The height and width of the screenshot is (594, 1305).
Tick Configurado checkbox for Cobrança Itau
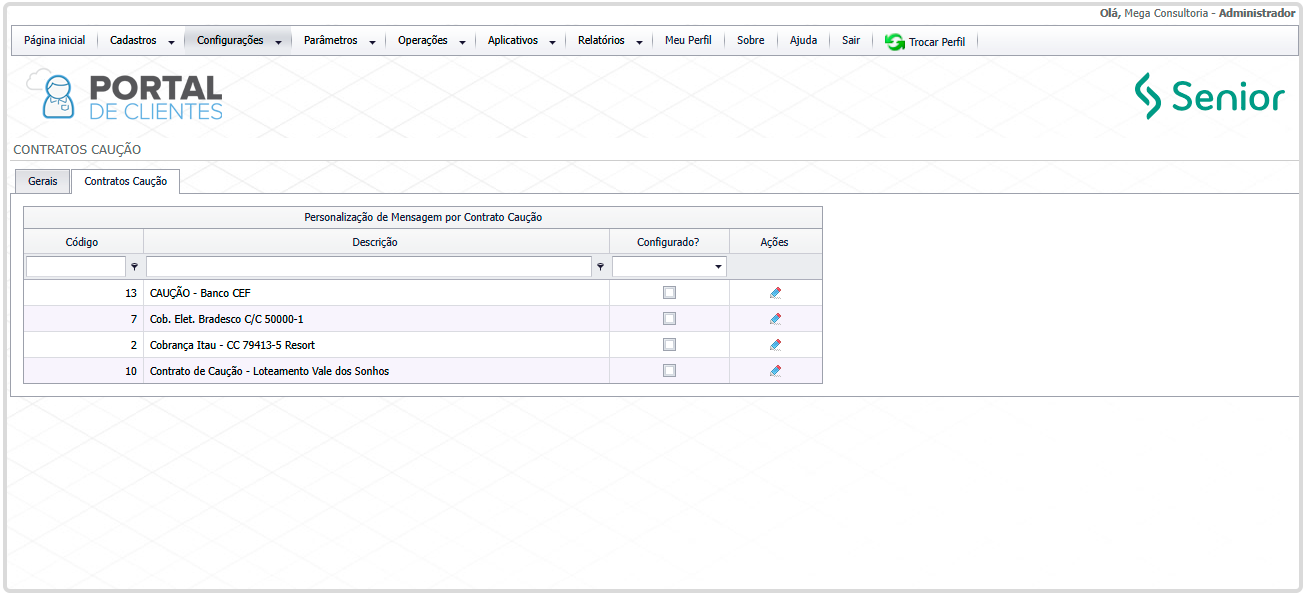point(669,345)
